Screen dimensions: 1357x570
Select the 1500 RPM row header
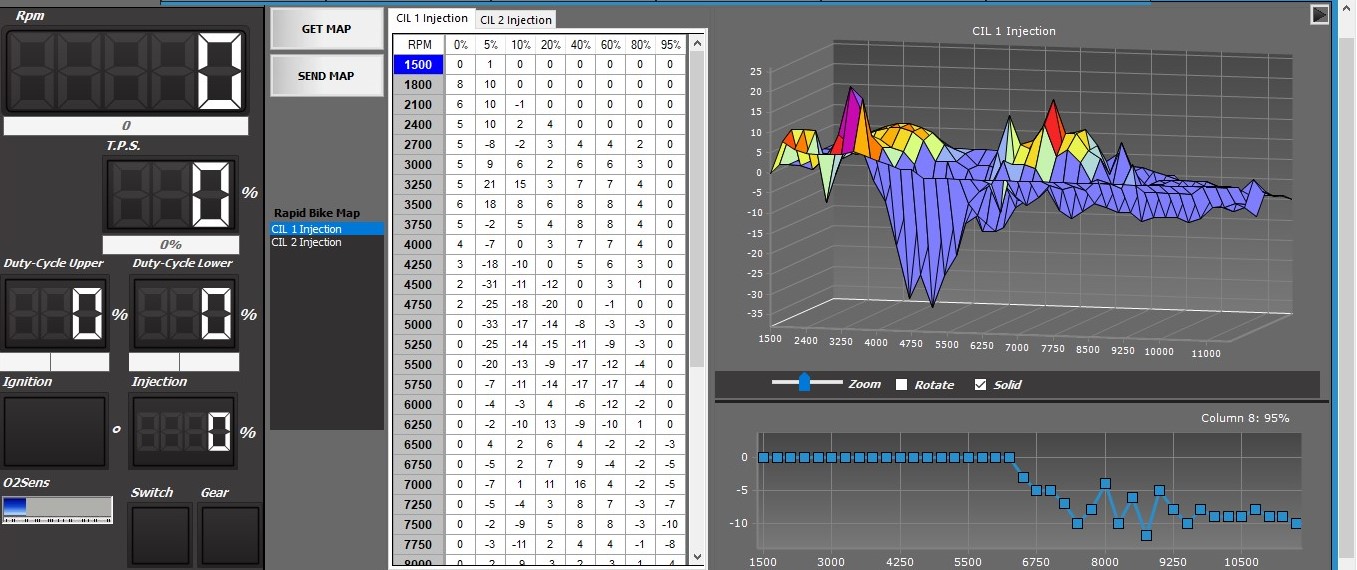click(x=419, y=64)
